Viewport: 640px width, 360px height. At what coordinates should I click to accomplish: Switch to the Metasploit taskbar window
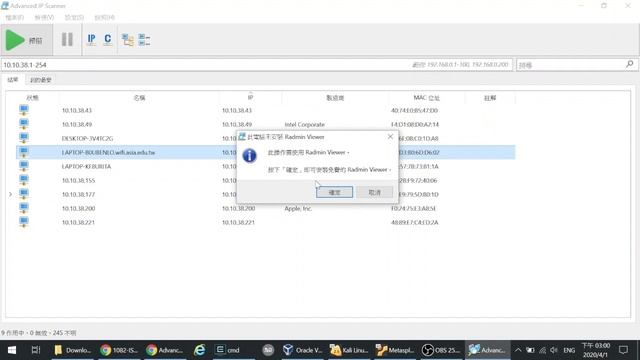pyautogui.click(x=395, y=350)
